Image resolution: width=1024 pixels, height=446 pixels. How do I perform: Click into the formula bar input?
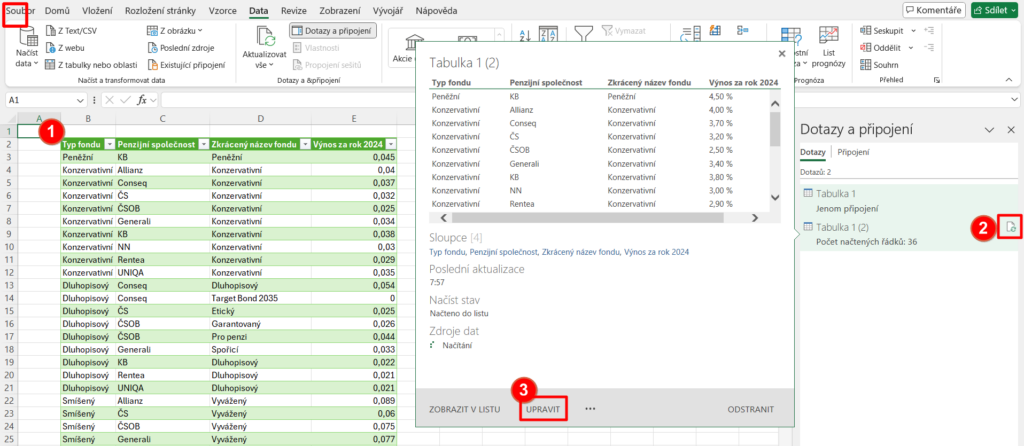point(584,100)
